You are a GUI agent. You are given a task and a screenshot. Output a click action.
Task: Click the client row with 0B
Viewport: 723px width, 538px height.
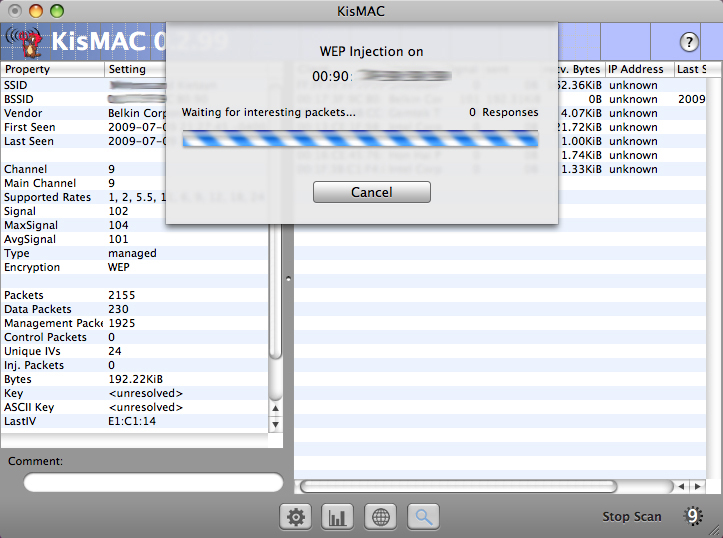pyautogui.click(x=632, y=99)
